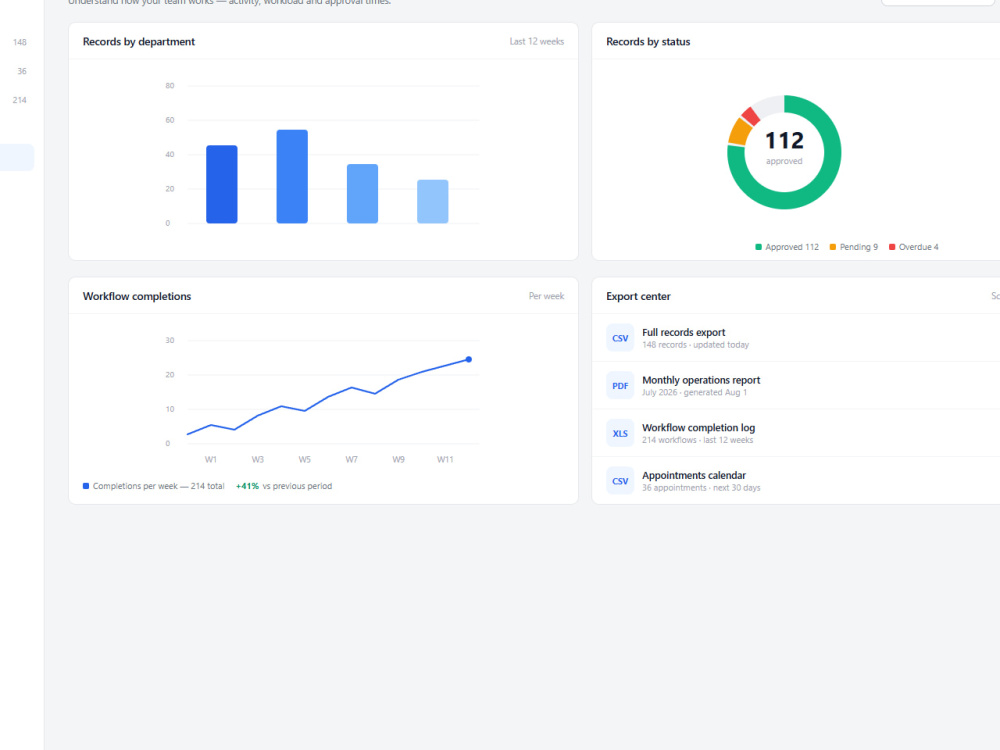Click the 10 value on the line chart axis
Image resolution: width=1000 pixels, height=750 pixels.
(170, 409)
